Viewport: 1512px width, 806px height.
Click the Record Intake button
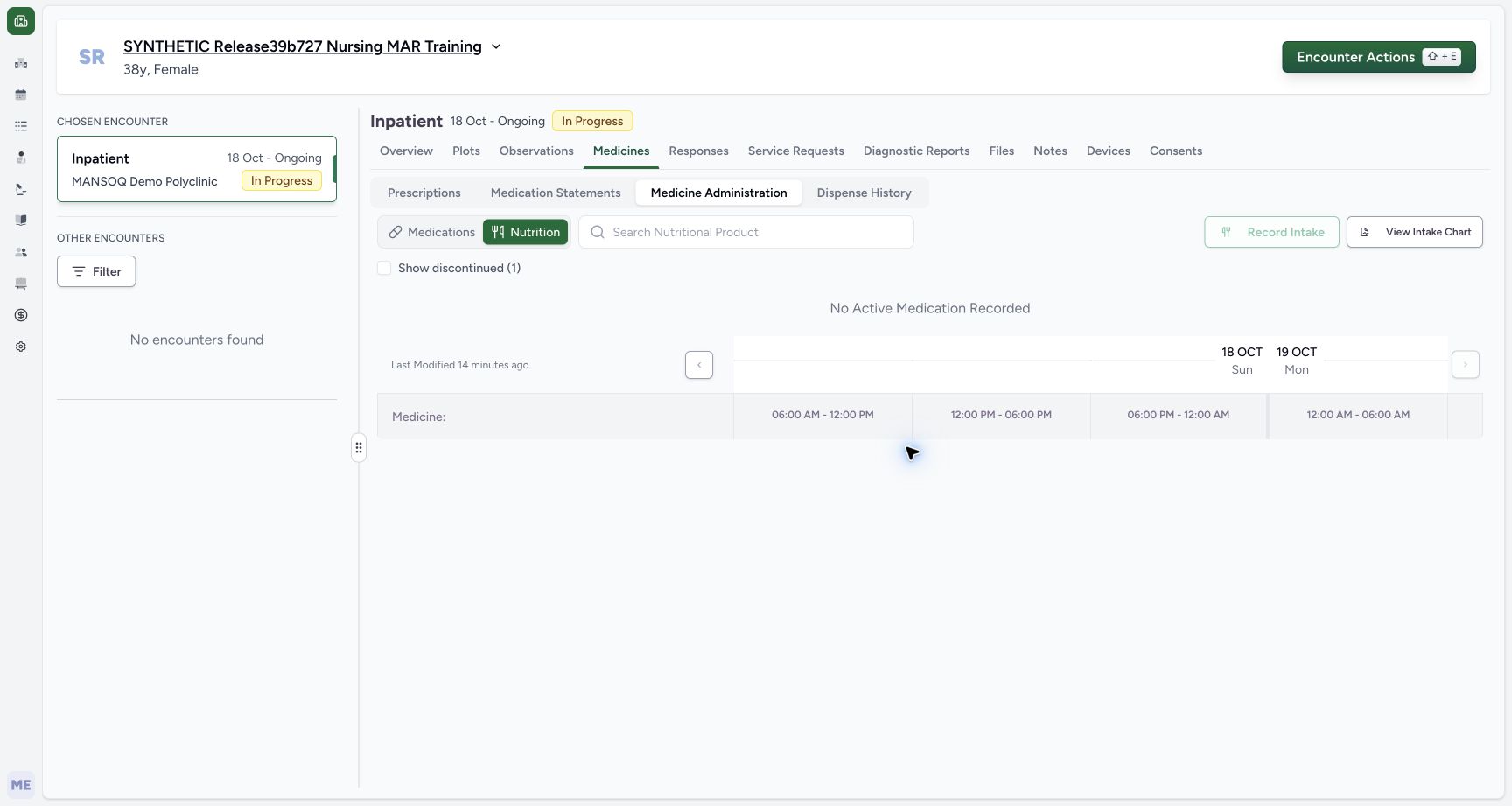[1271, 232]
